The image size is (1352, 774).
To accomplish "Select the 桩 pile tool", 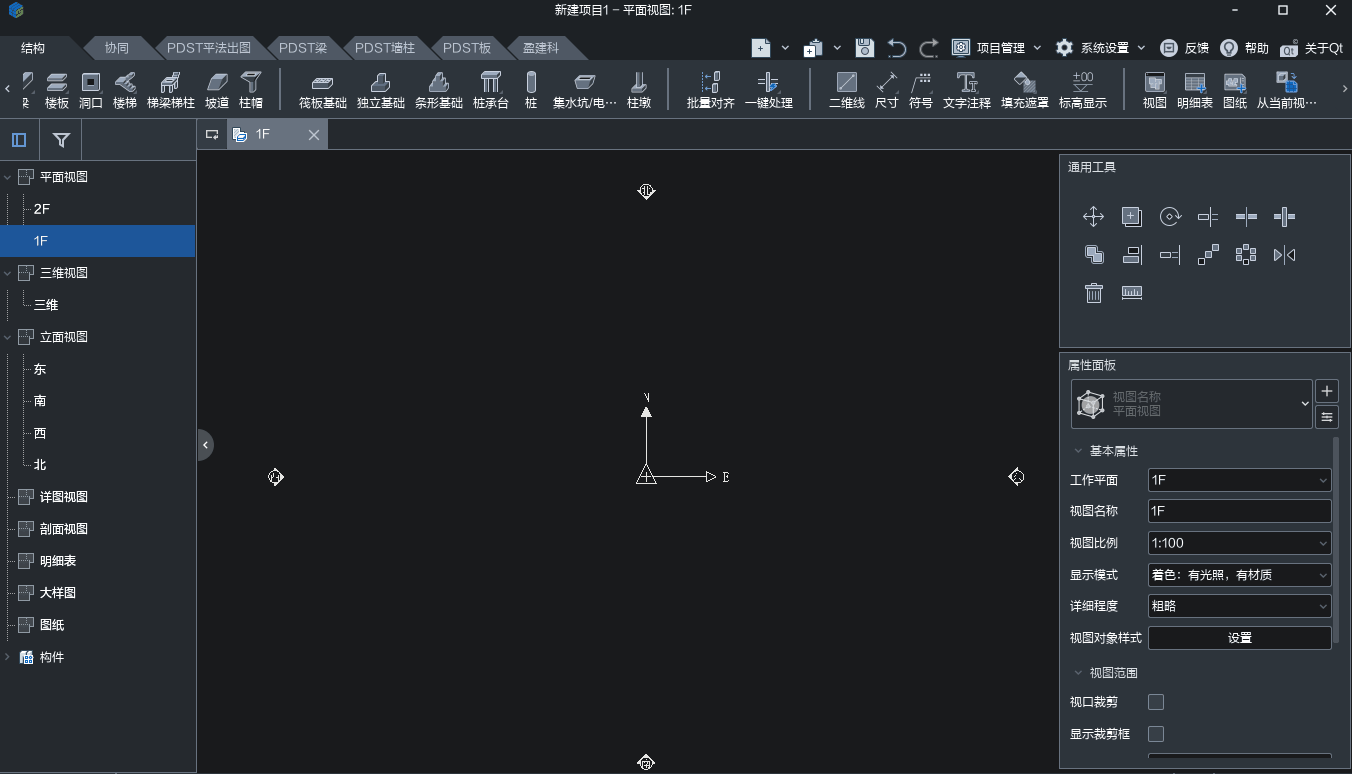I will (x=531, y=89).
